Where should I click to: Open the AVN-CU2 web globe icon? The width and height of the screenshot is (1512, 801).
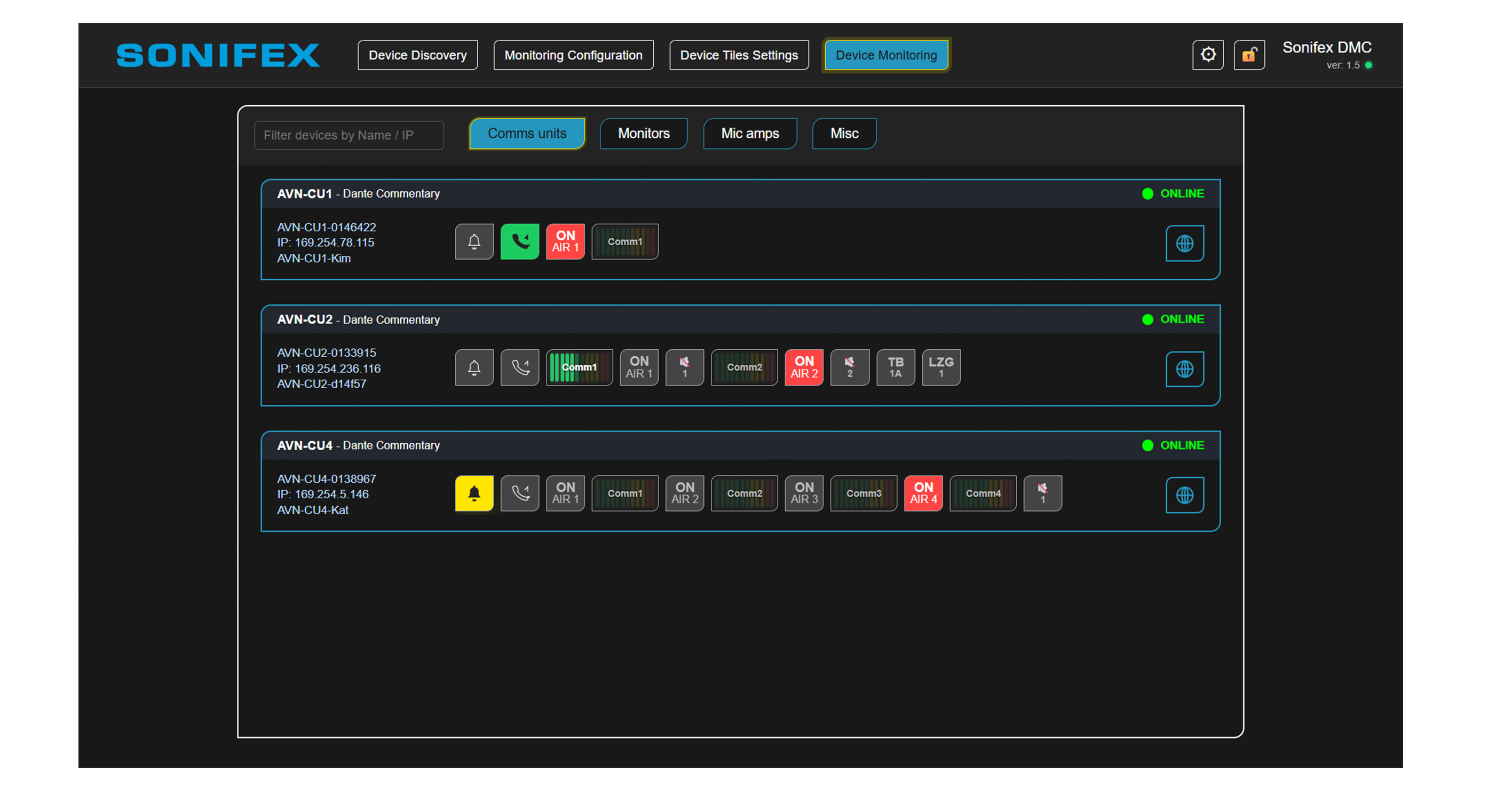tap(1184, 370)
